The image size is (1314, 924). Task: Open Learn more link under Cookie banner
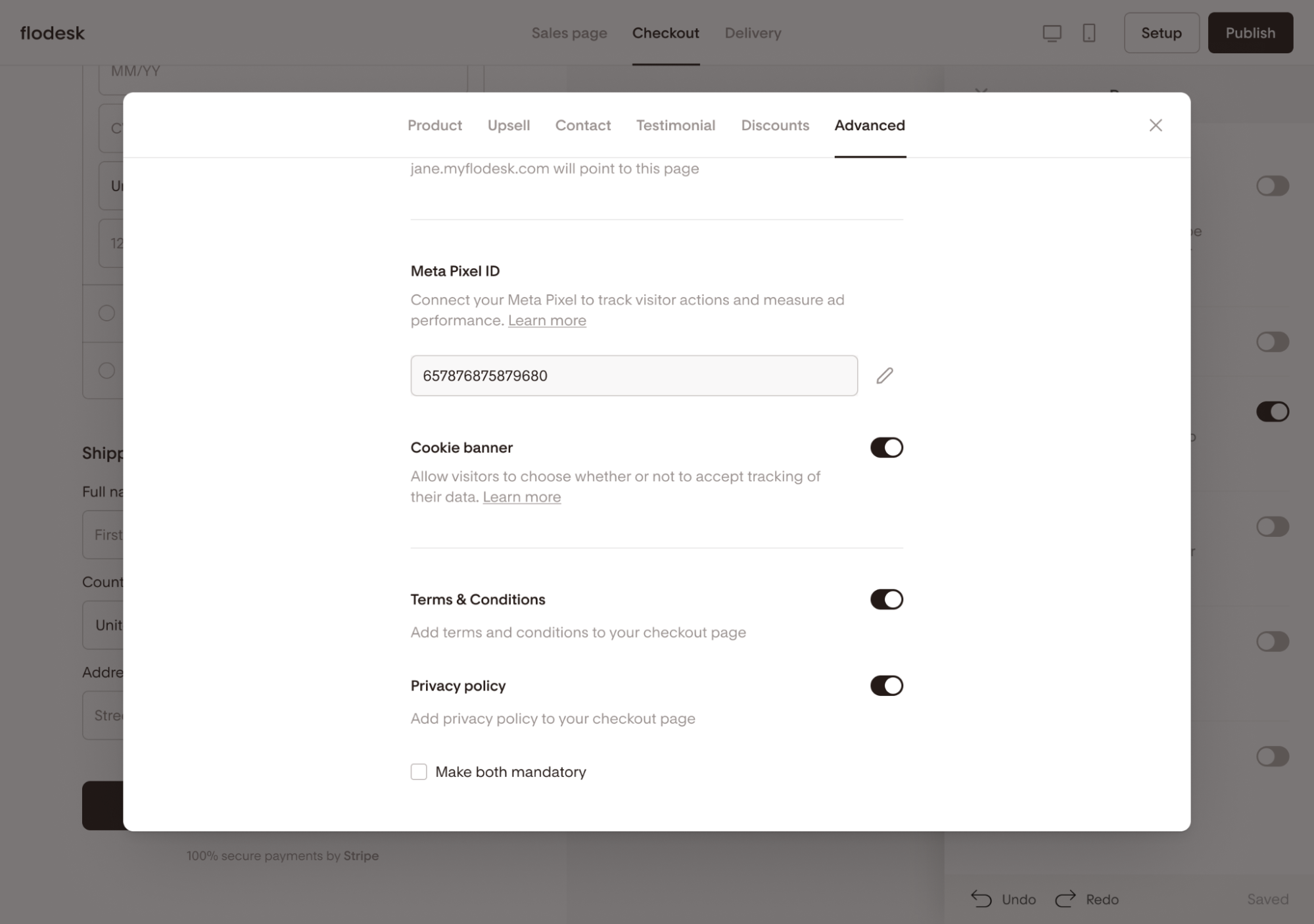pos(521,497)
